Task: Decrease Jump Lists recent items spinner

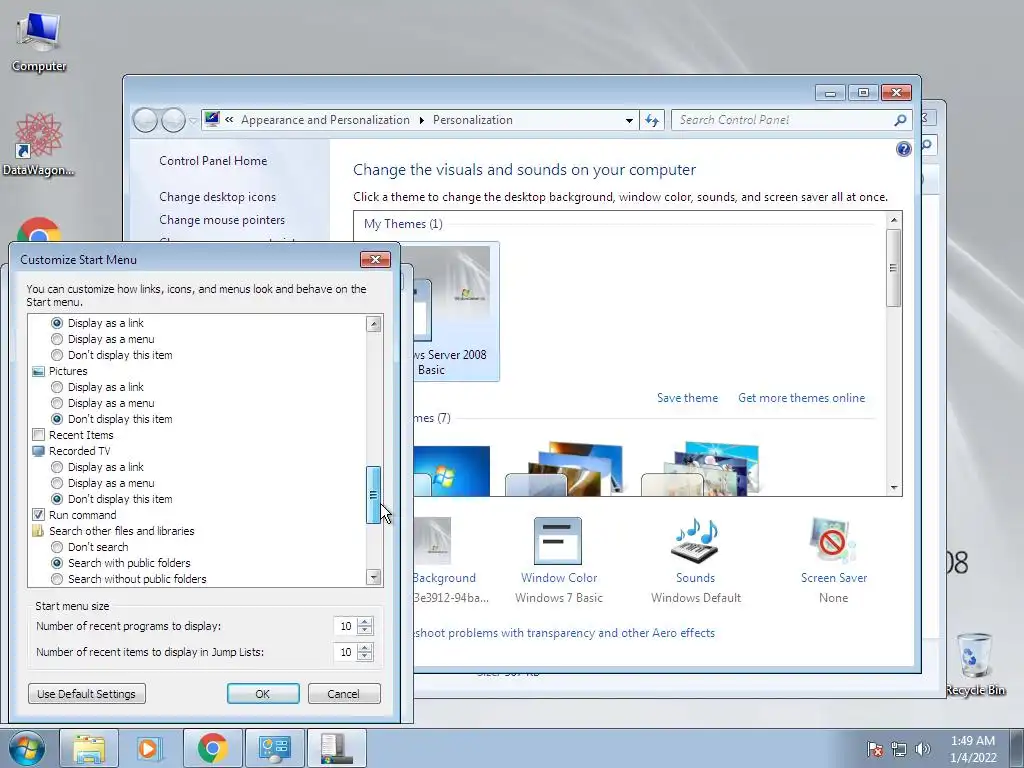Action: pos(365,656)
